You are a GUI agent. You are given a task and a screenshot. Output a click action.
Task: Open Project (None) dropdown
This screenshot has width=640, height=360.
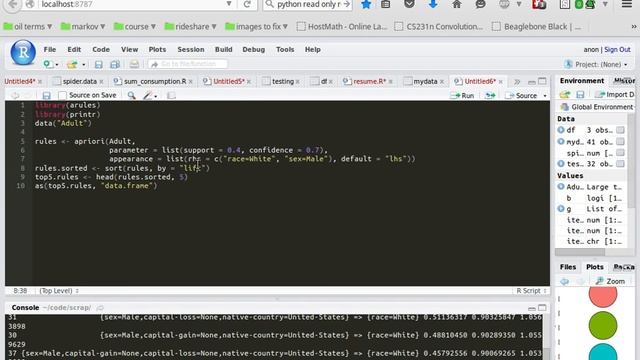(x=597, y=64)
